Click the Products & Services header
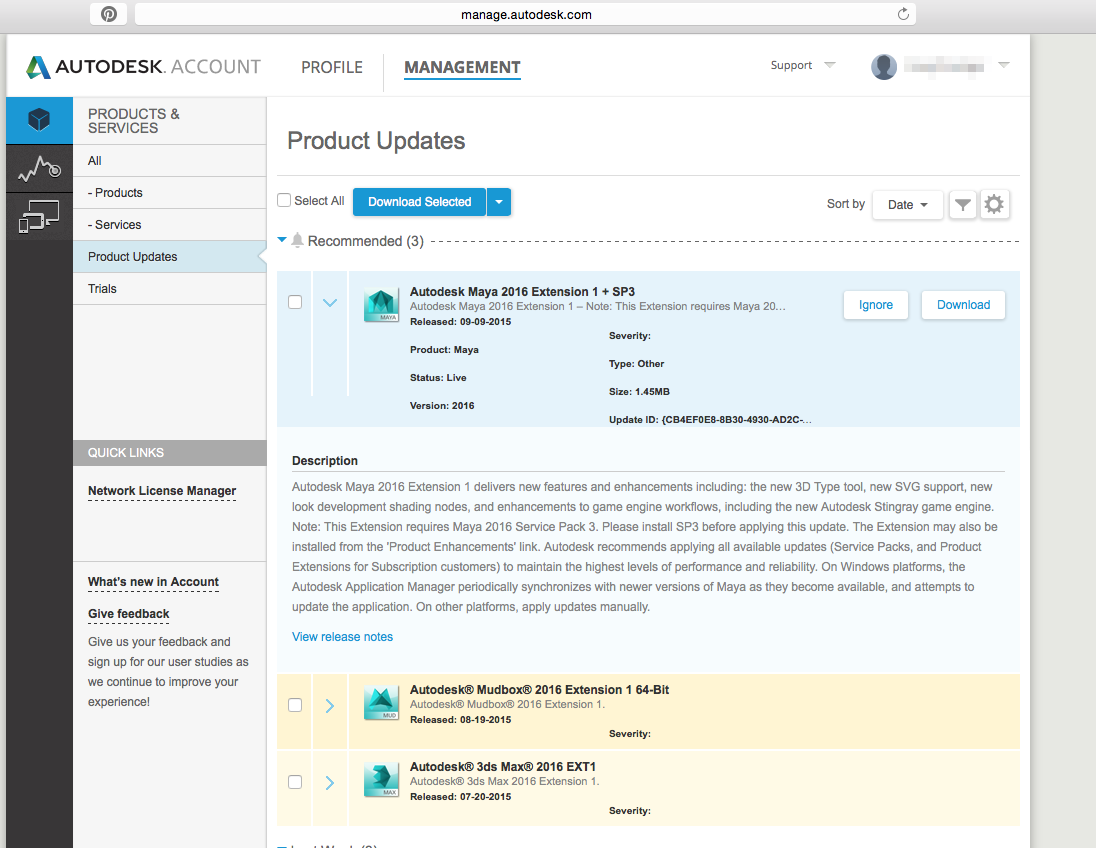Image resolution: width=1096 pixels, height=848 pixels. [x=134, y=121]
